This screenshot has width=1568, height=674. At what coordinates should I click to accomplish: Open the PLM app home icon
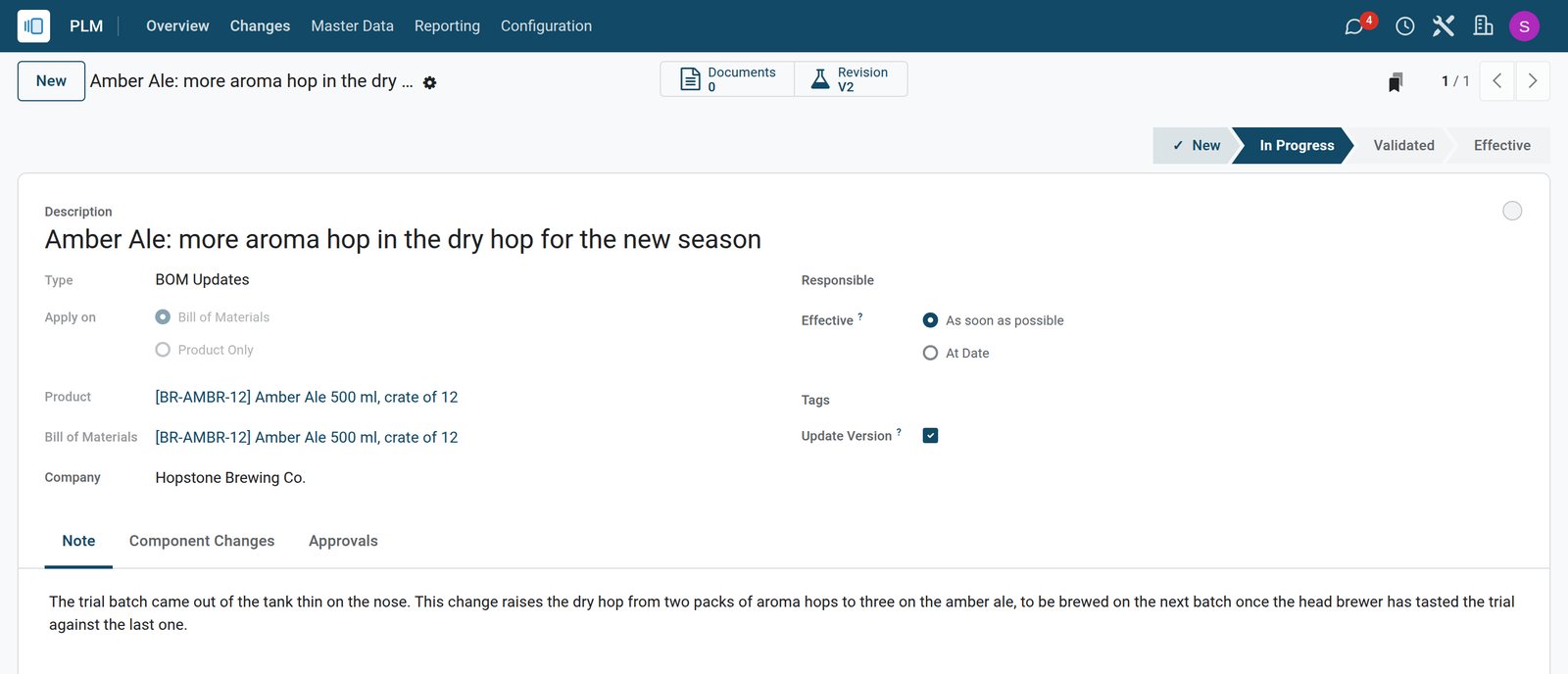33,26
